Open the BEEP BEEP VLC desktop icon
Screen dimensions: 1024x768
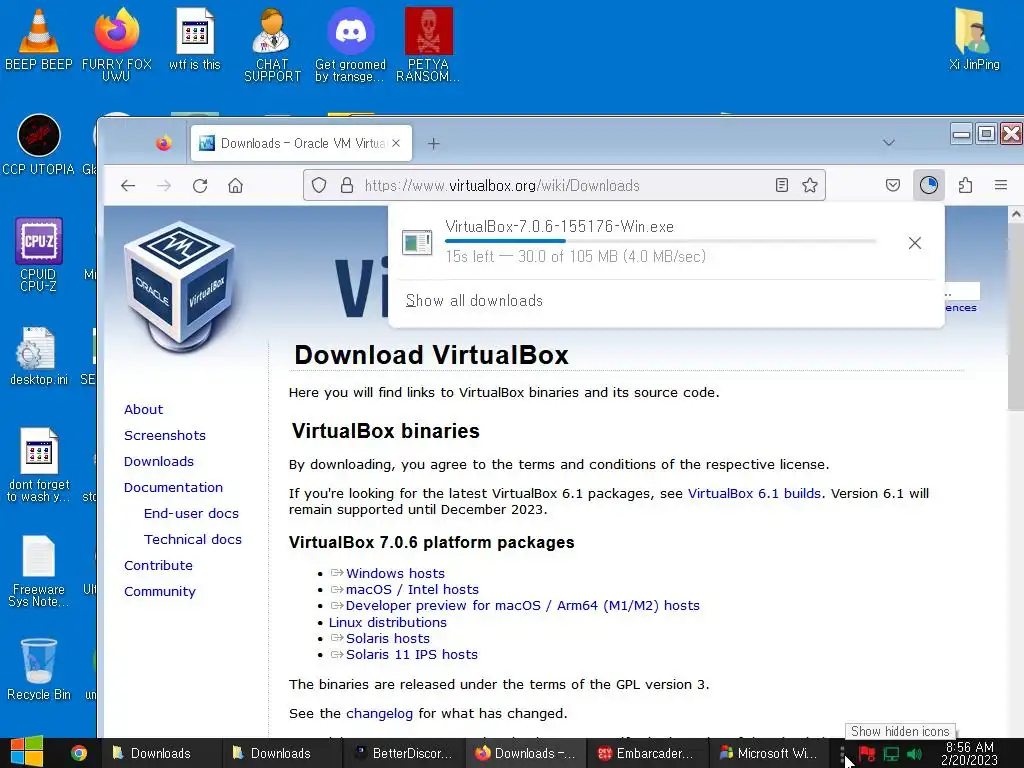point(39,39)
